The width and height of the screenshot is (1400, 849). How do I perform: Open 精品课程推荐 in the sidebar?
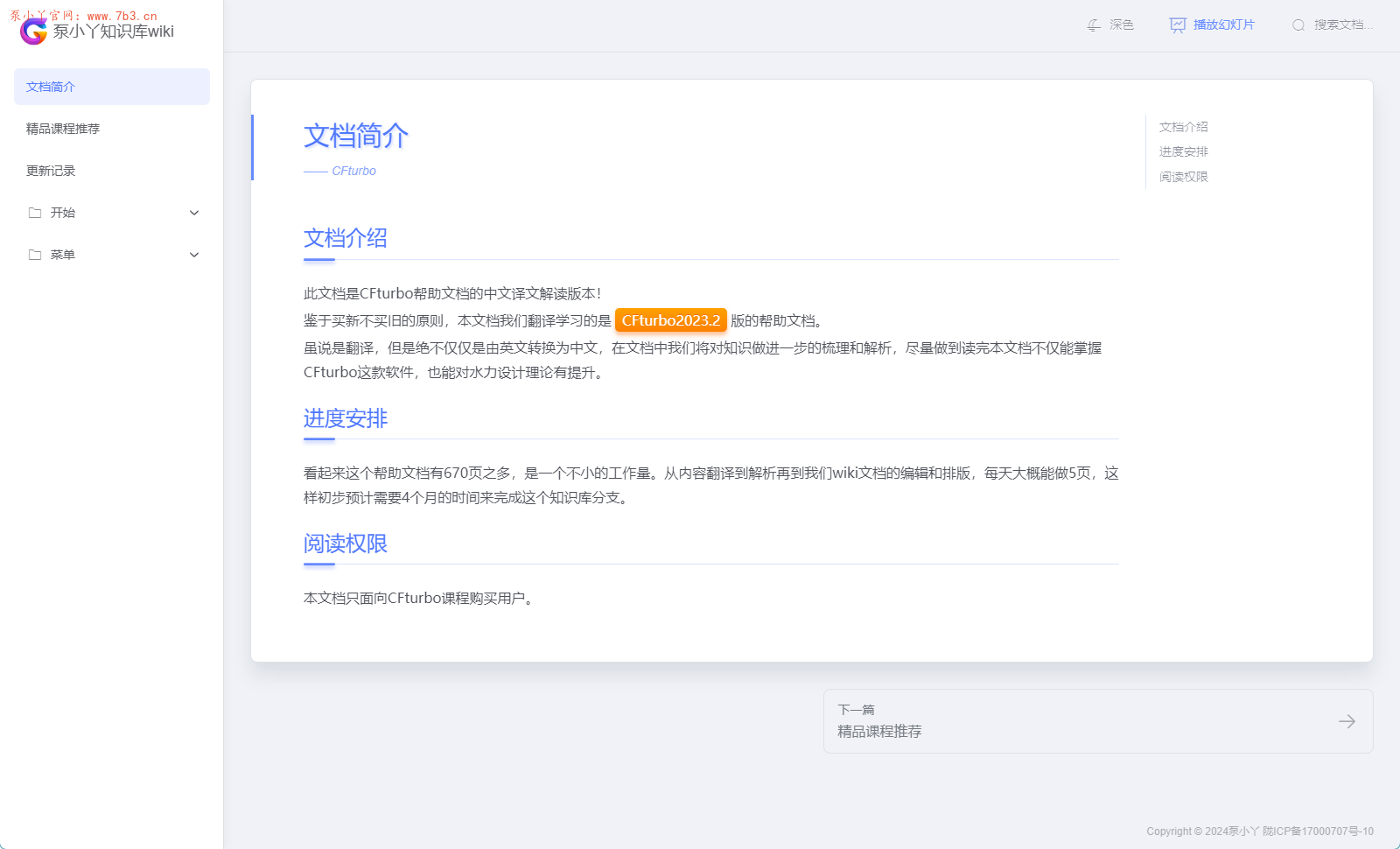(x=112, y=129)
